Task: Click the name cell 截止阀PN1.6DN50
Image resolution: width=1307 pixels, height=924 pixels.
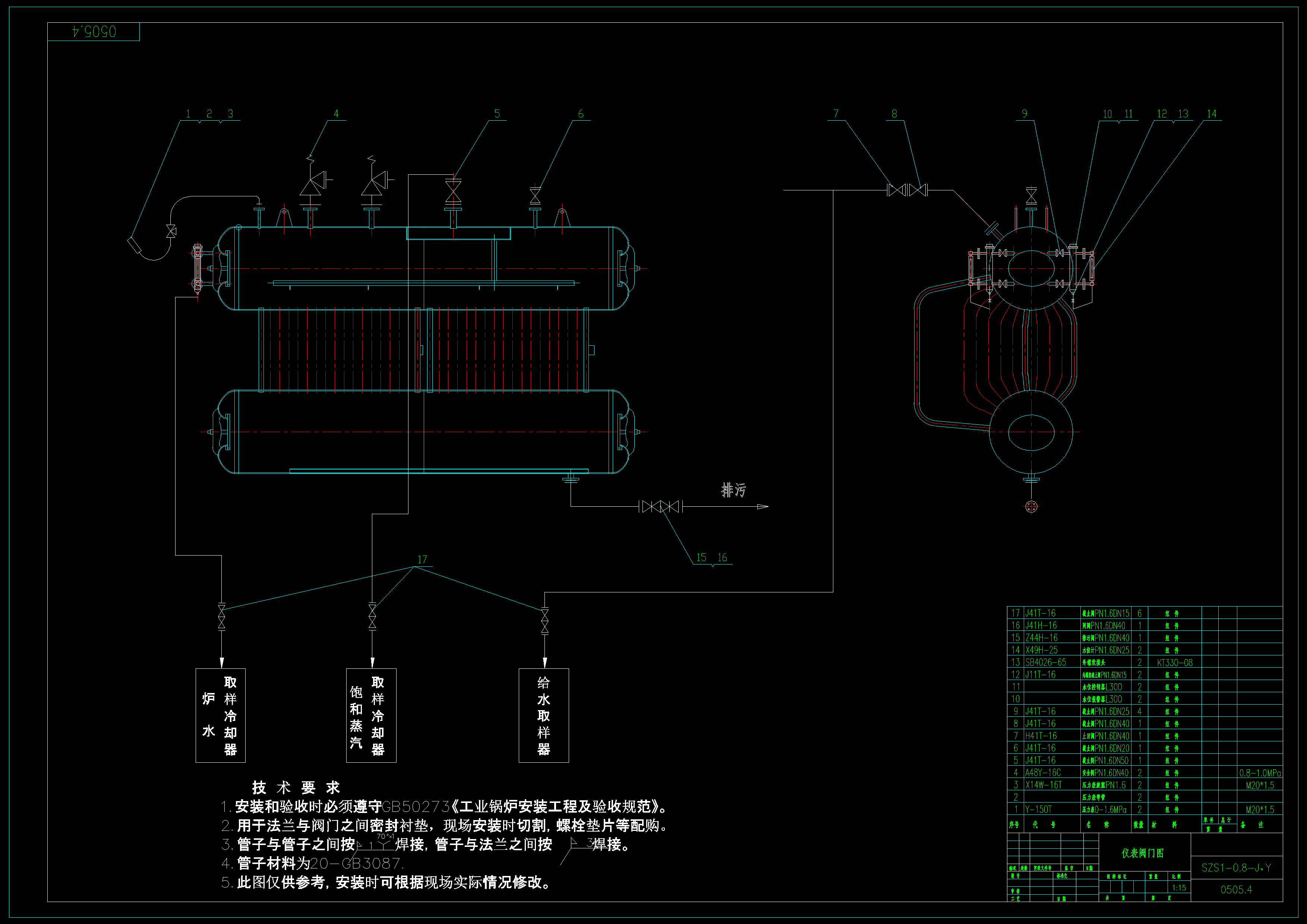Action: tap(1105, 760)
